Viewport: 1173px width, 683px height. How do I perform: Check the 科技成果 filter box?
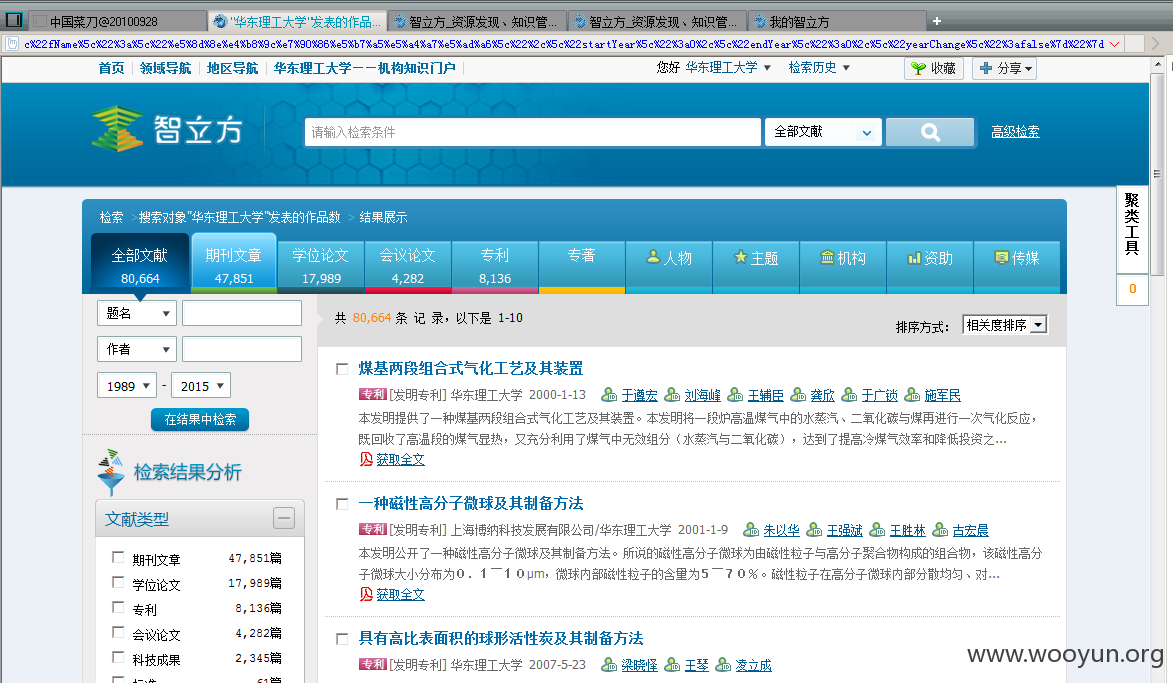click(117, 657)
